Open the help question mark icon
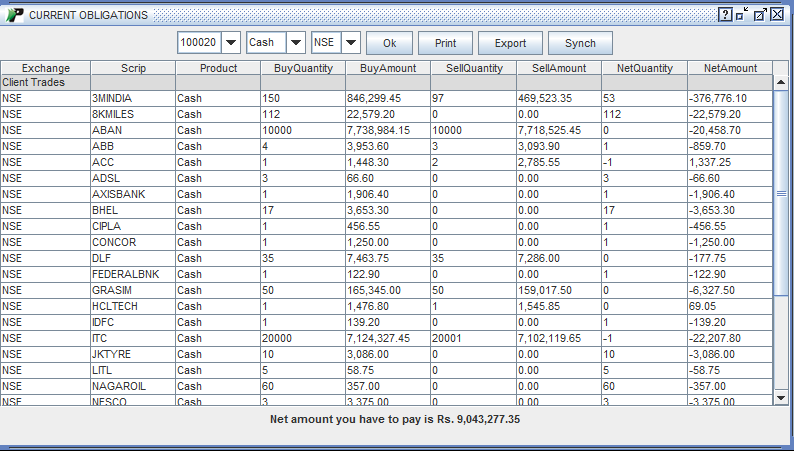The image size is (794, 451). click(x=725, y=15)
